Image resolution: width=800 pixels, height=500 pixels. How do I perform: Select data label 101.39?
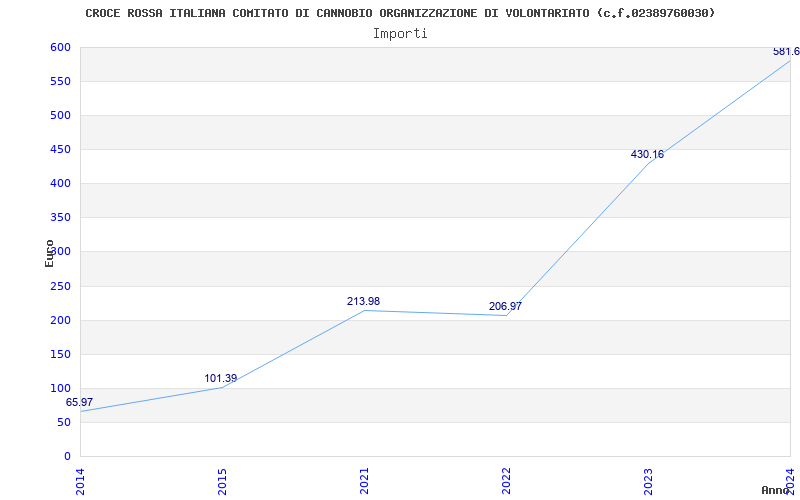[x=221, y=379]
